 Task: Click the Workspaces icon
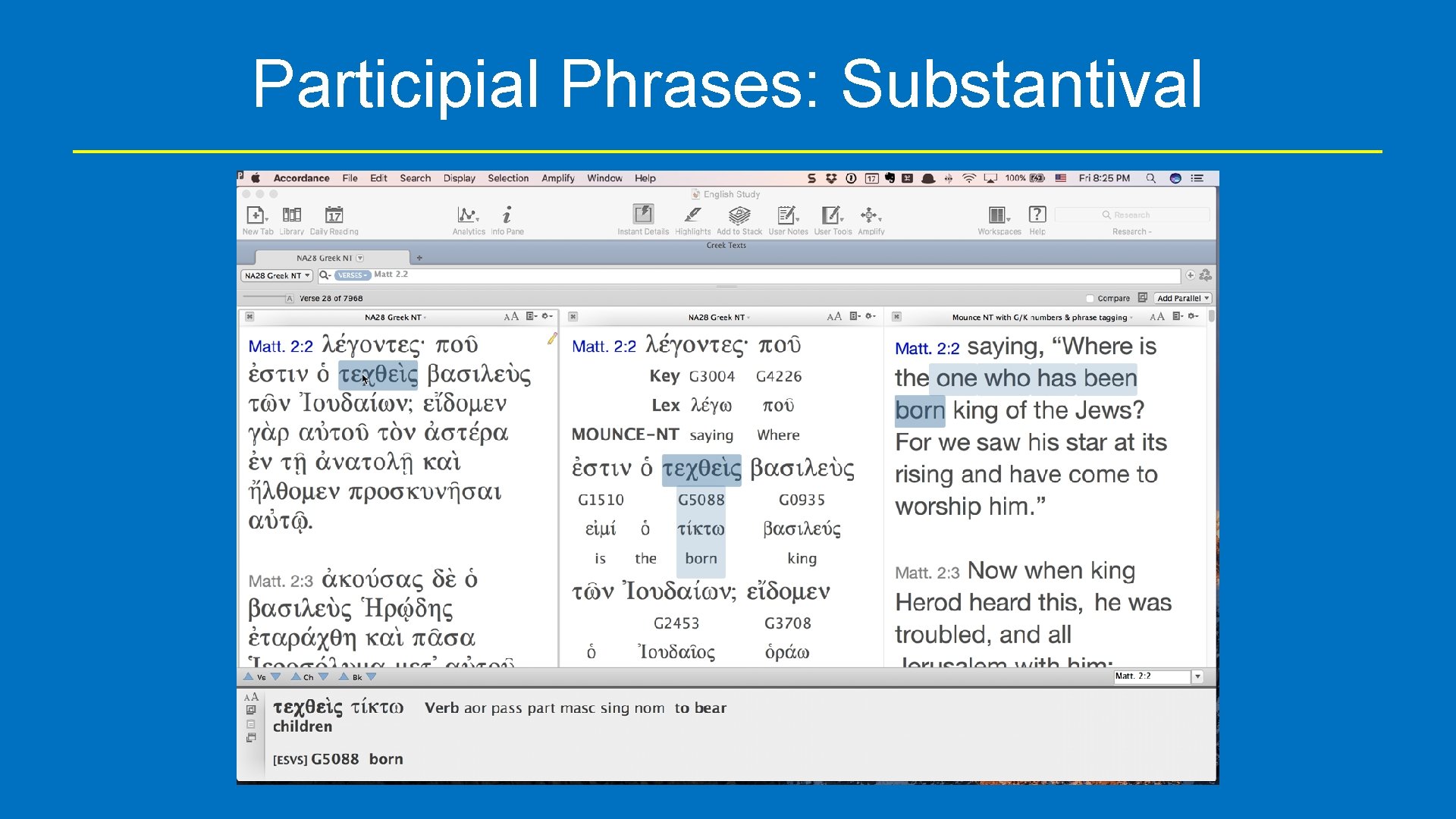(998, 215)
